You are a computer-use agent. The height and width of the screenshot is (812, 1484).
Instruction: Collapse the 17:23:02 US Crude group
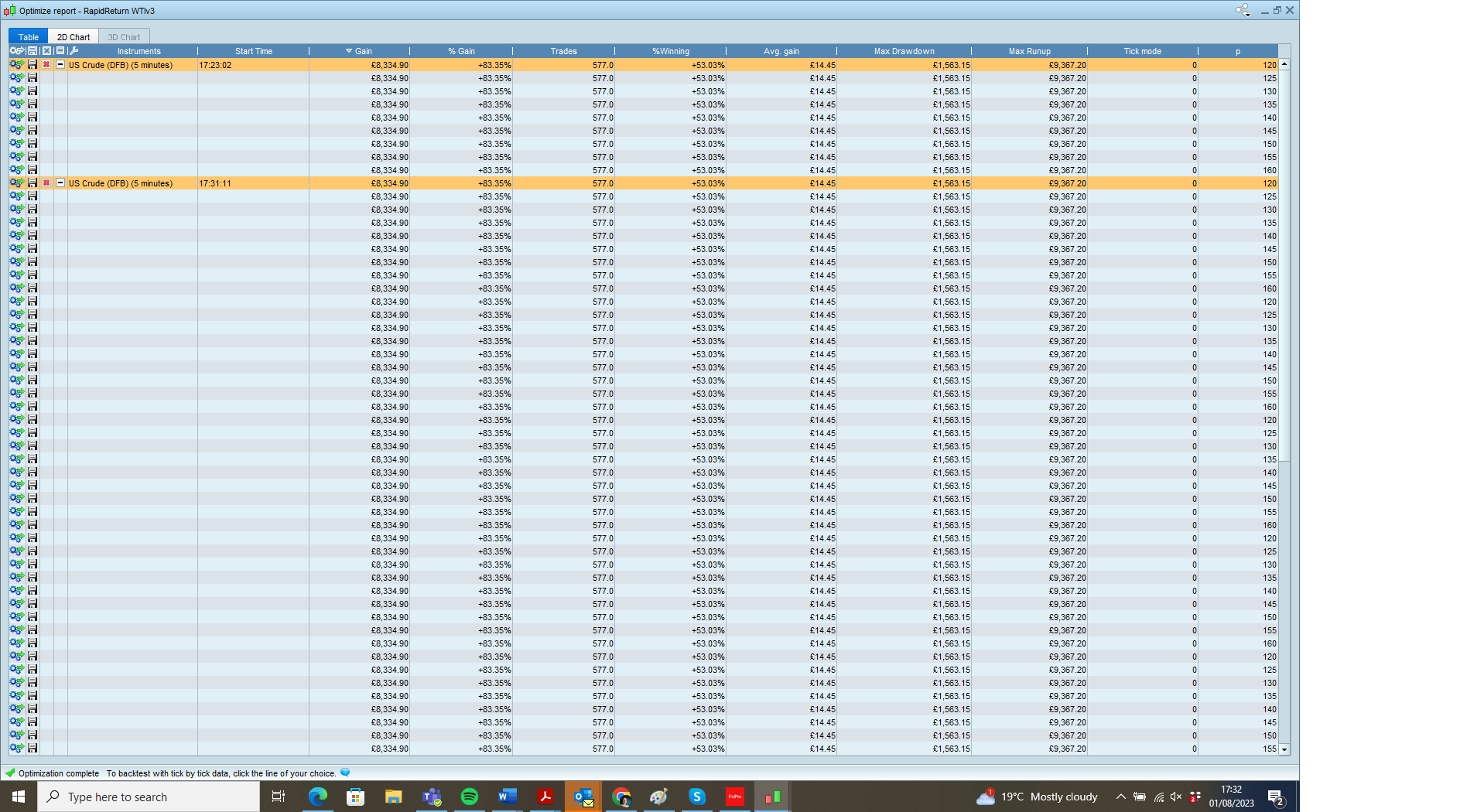pos(60,65)
